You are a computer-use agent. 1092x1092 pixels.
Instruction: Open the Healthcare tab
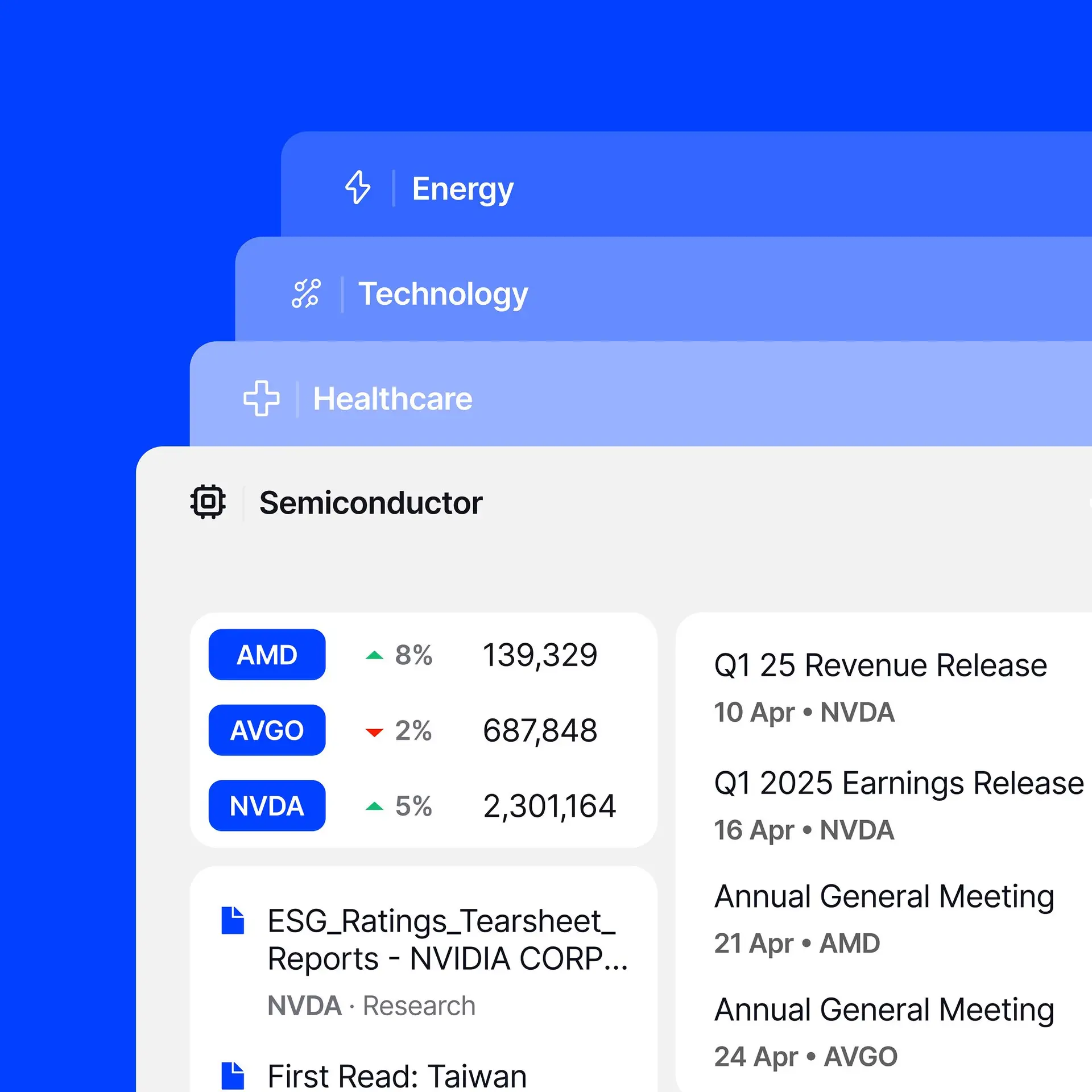coord(640,394)
